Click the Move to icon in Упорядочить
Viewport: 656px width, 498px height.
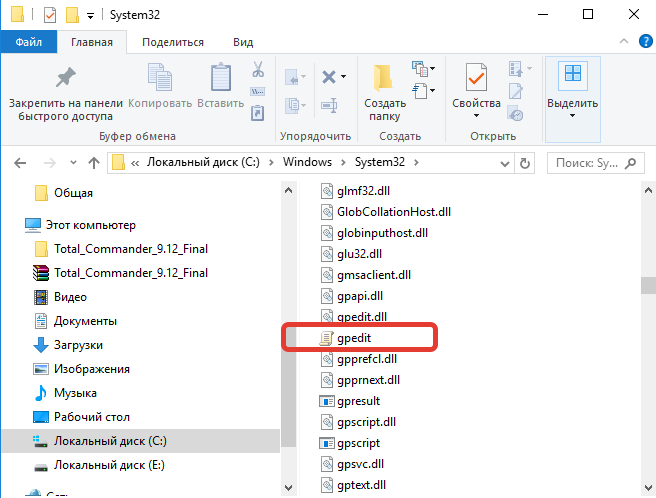[293, 77]
